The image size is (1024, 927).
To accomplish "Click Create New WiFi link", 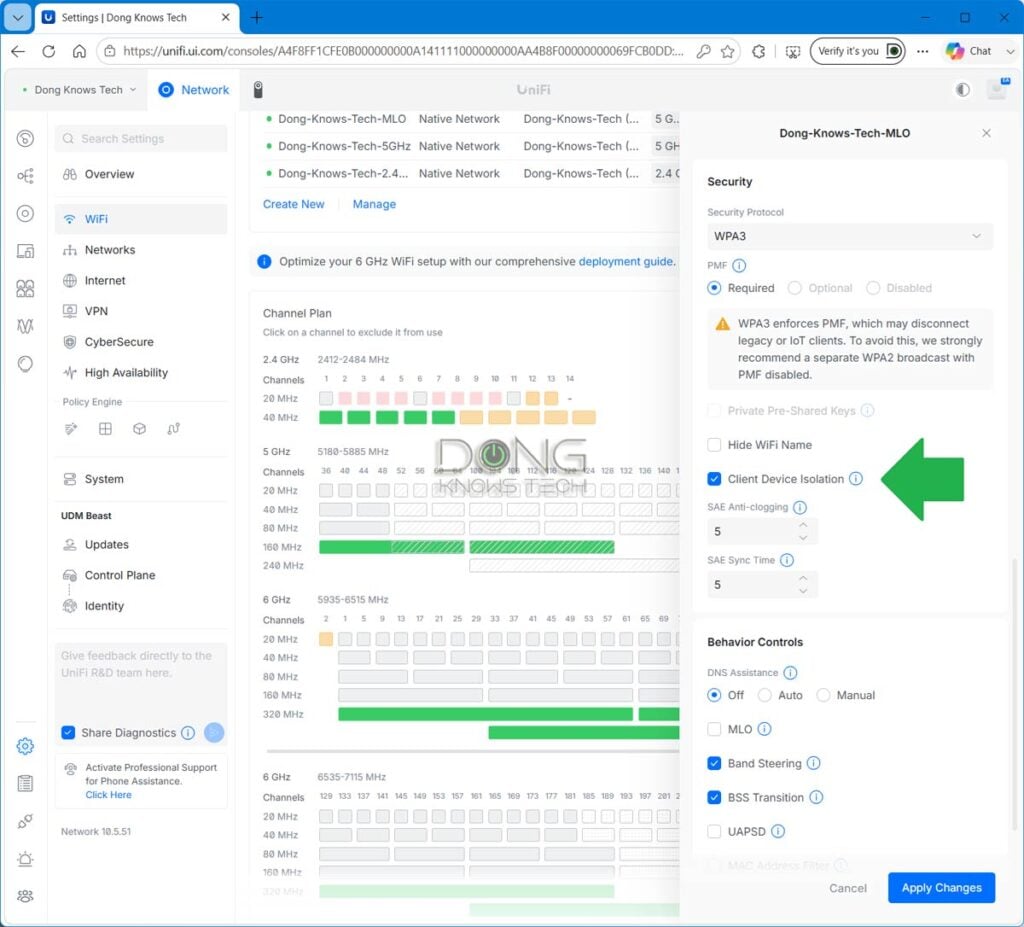I will point(293,204).
